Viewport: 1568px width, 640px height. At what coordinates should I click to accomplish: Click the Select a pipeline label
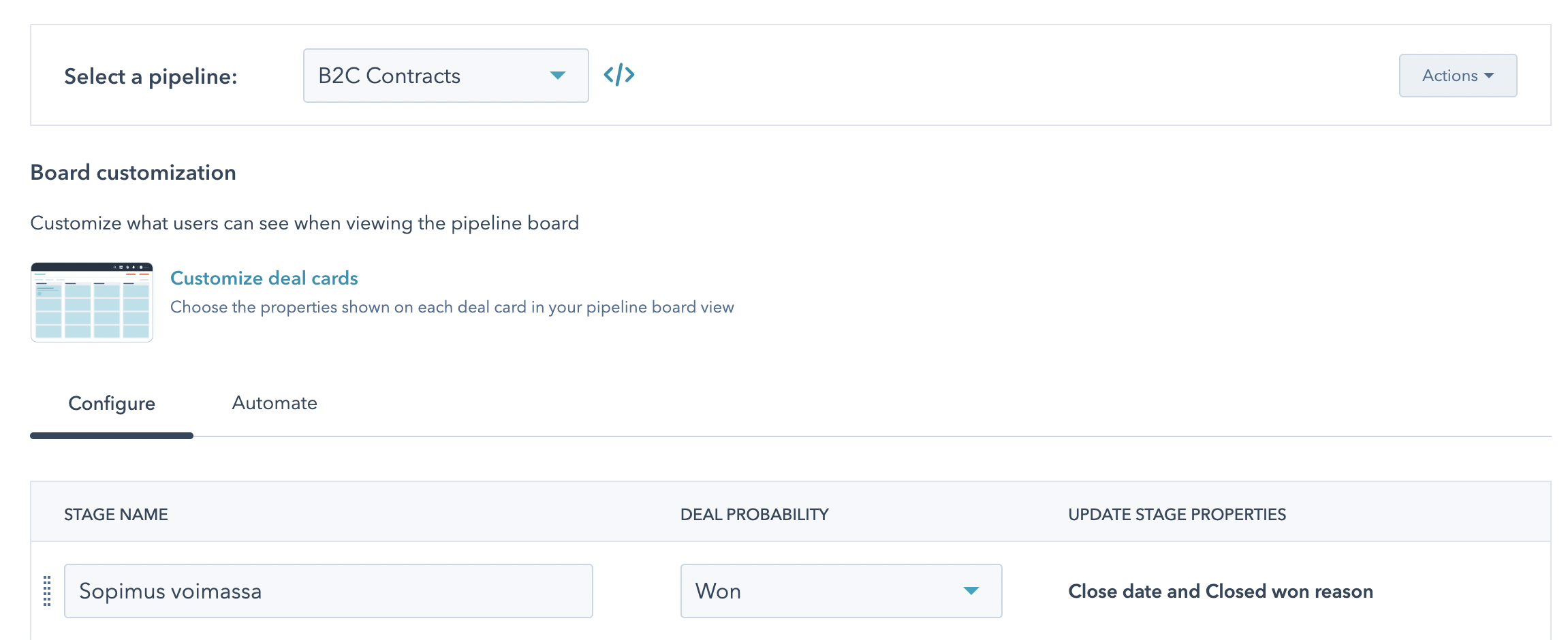[x=151, y=76]
